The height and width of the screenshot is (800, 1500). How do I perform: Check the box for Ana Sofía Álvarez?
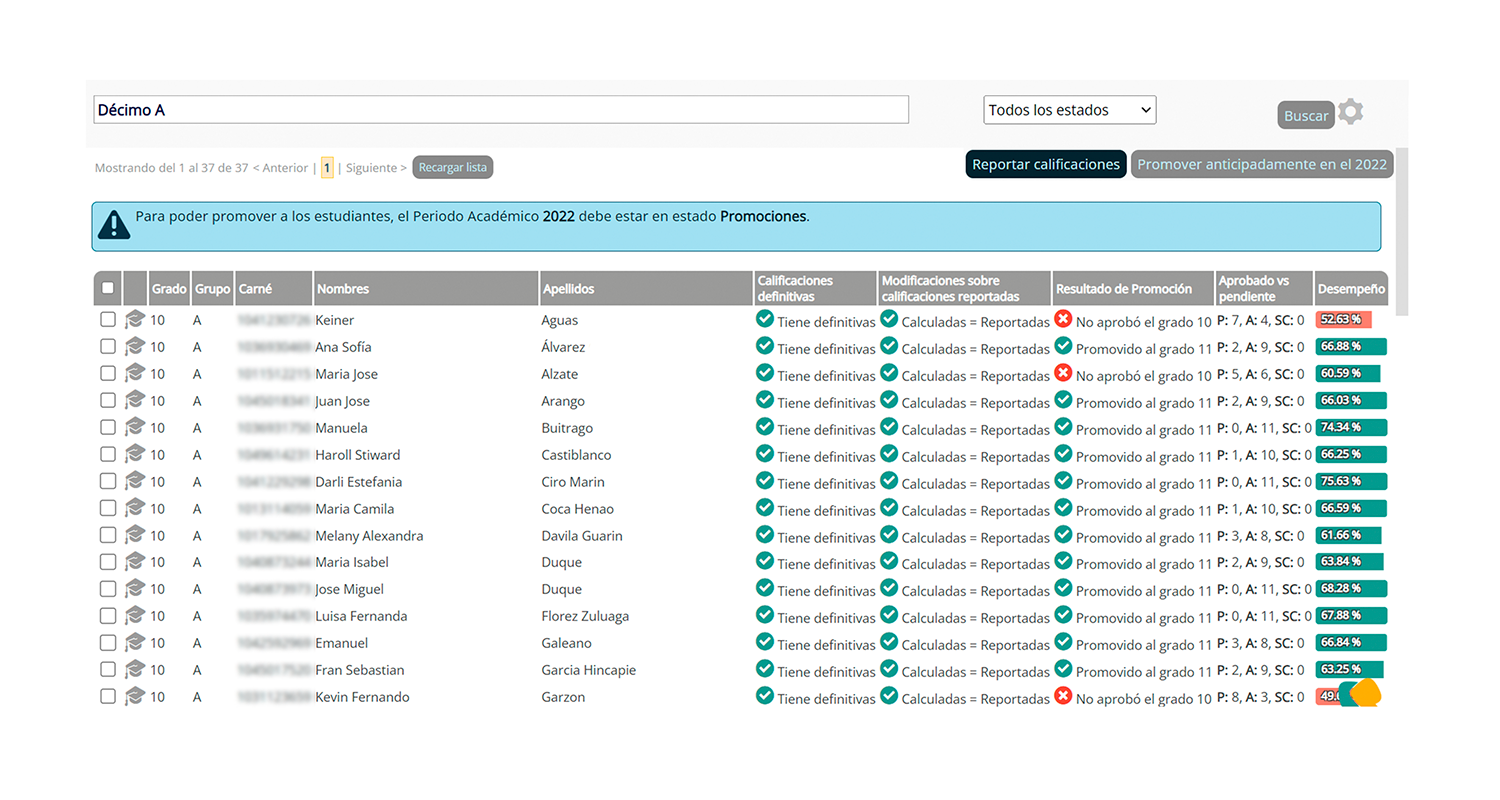108,347
